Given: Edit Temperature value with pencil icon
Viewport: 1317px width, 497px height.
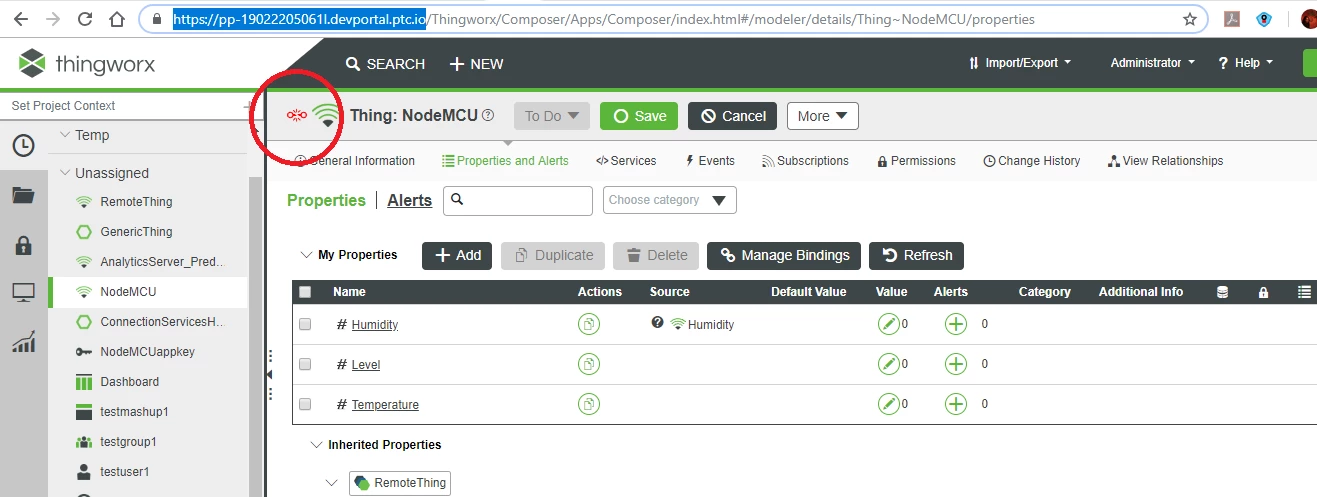Looking at the screenshot, I should [x=888, y=404].
